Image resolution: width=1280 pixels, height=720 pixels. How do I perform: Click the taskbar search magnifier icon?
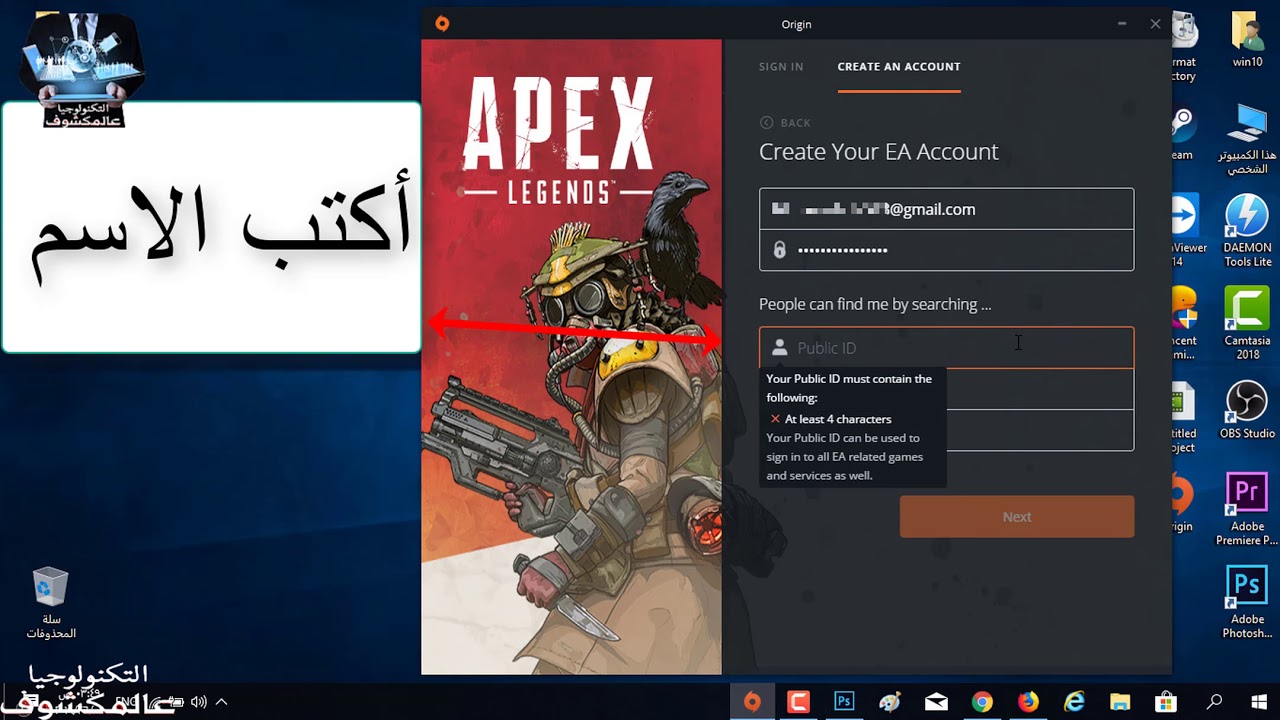pos(1214,702)
